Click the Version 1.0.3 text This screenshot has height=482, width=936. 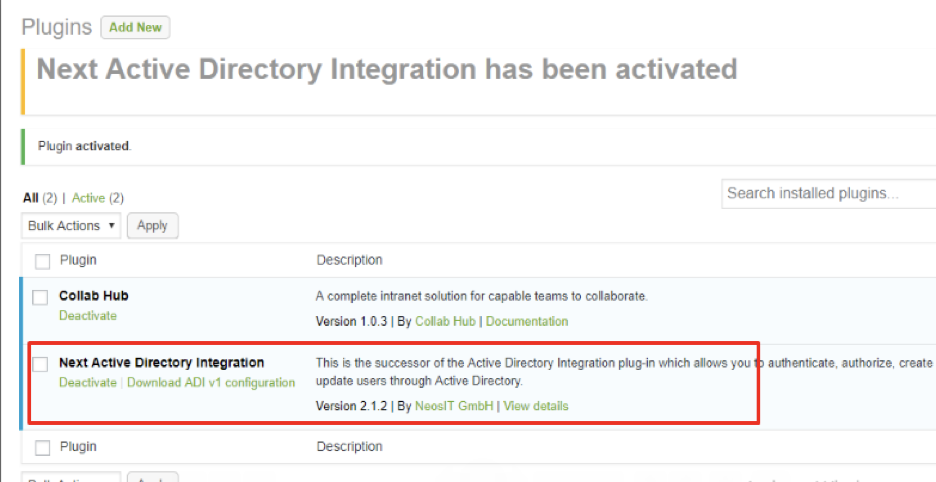coord(352,321)
